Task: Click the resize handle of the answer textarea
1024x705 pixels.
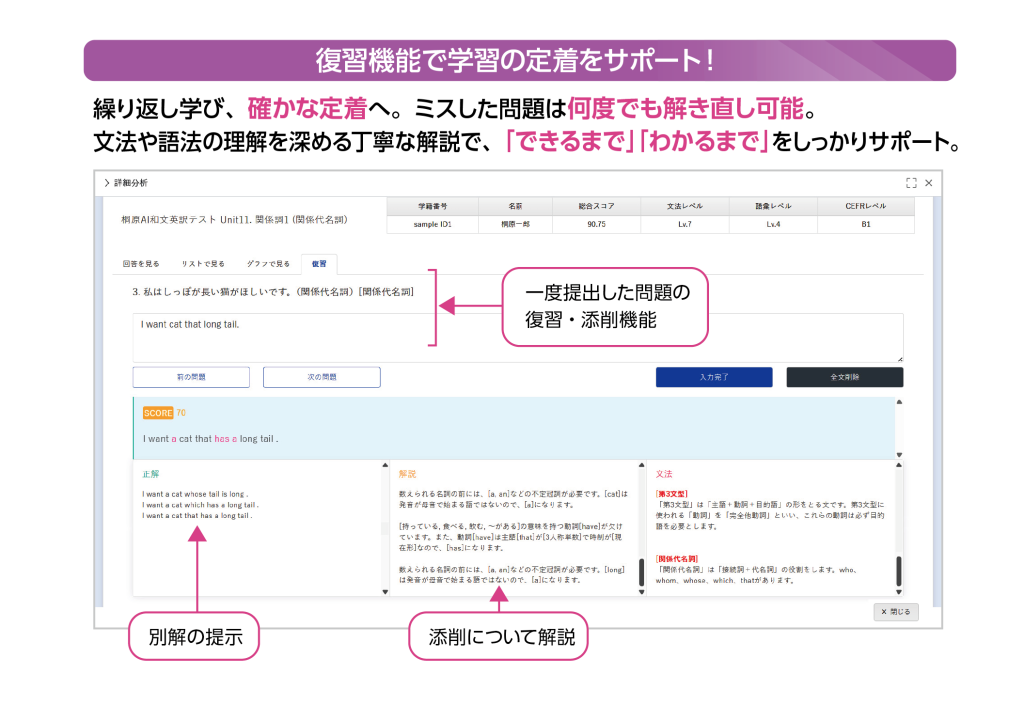Action: pos(899,358)
